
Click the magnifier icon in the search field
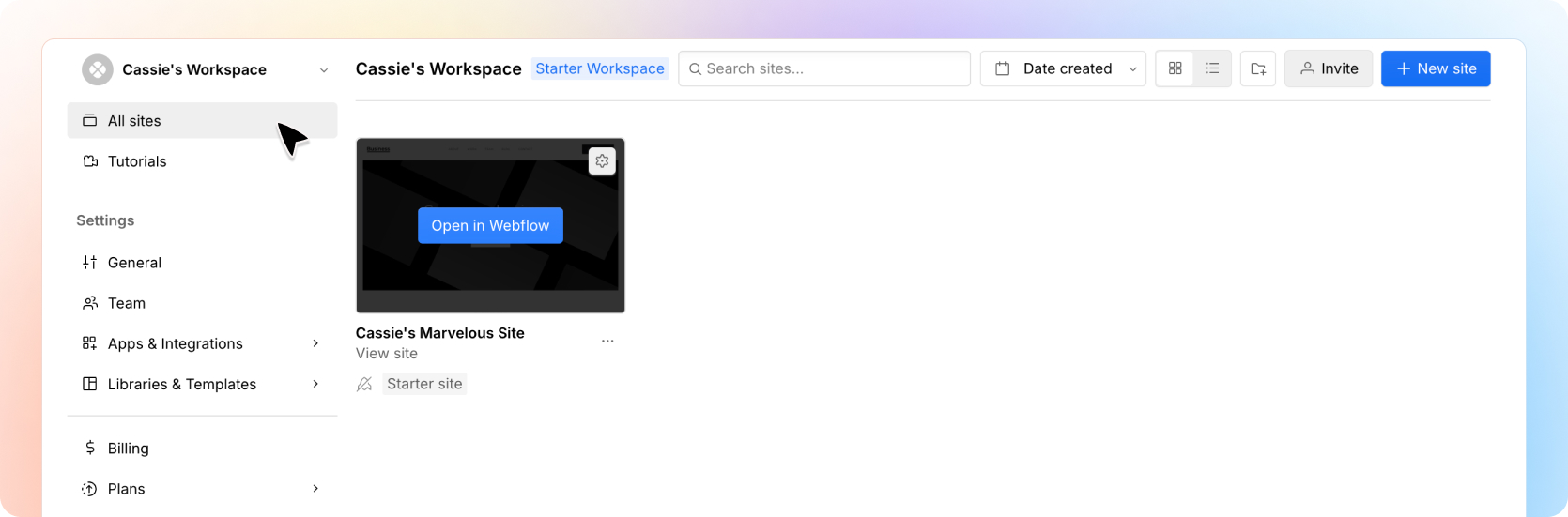[x=695, y=68]
